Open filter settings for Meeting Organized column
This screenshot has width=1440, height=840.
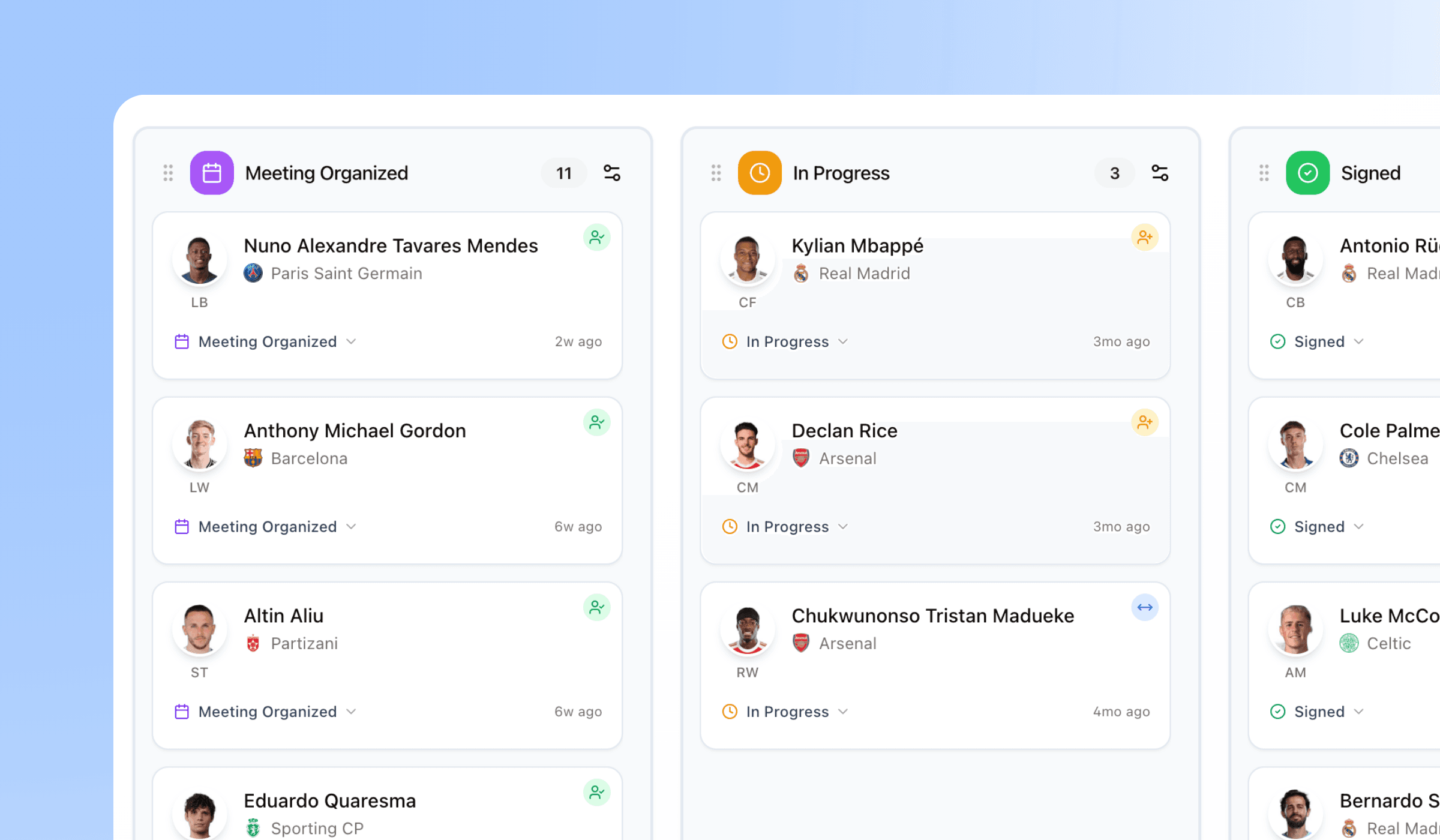(x=612, y=173)
